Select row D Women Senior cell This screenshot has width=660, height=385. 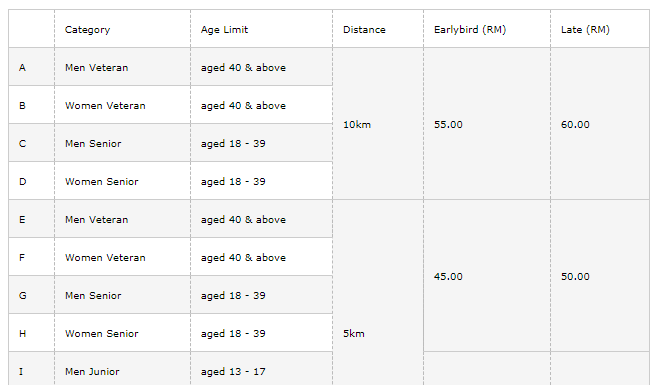click(122, 181)
